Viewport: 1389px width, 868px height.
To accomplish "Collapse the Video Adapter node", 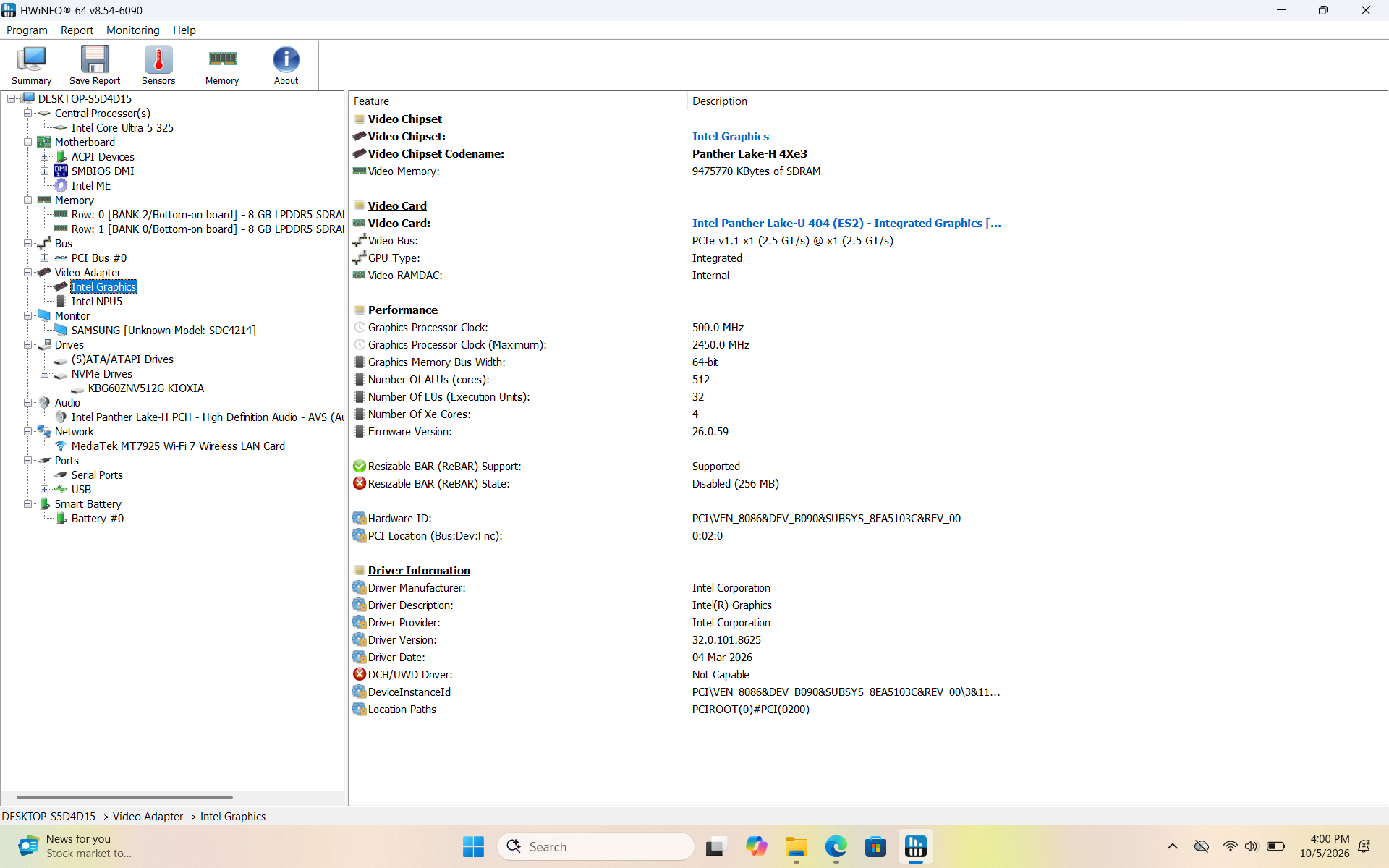I will tap(27, 273).
